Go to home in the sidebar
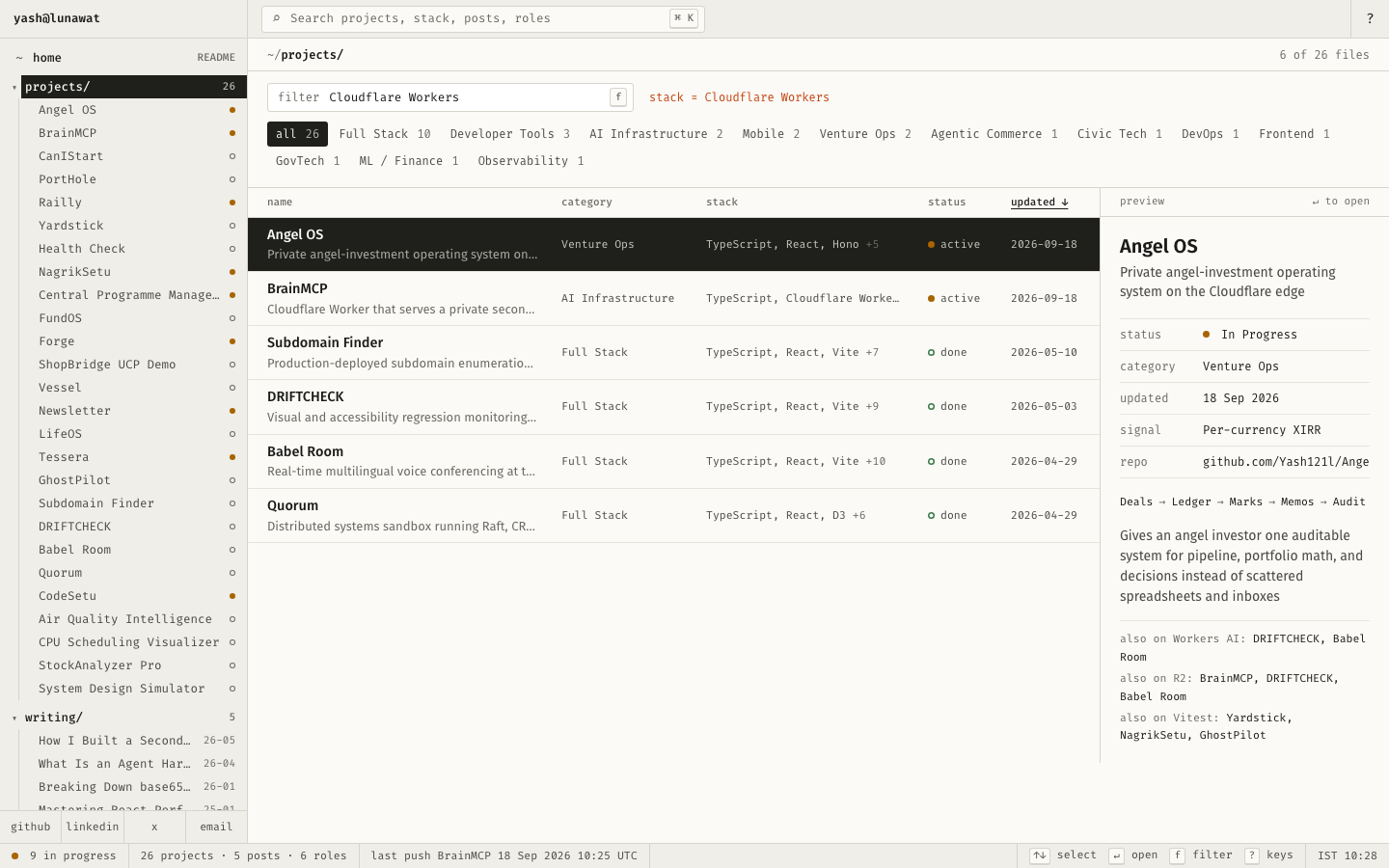Viewport: 1389px width, 868px height. [47, 58]
